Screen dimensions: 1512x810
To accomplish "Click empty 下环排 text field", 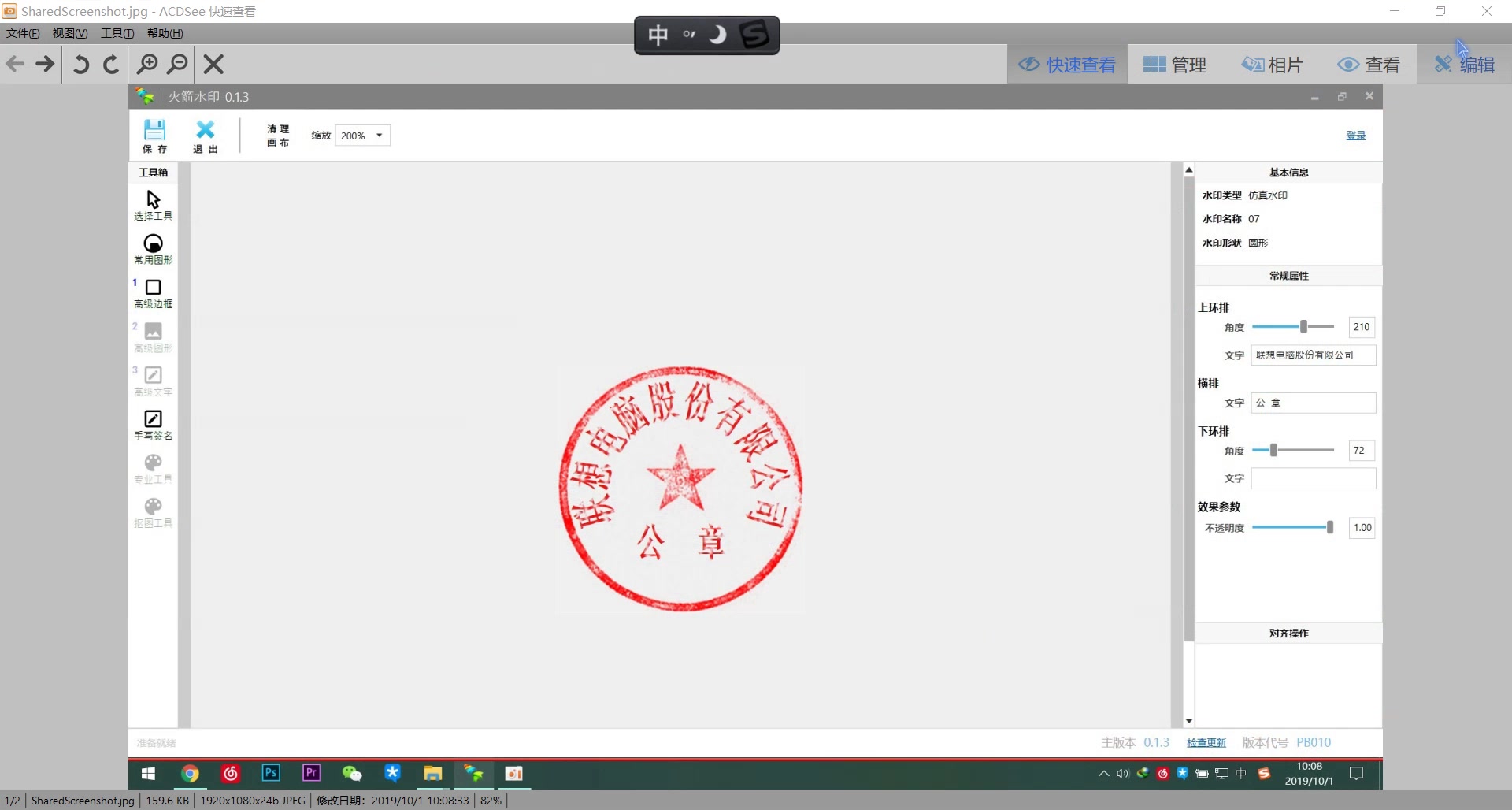I will click(x=1314, y=478).
